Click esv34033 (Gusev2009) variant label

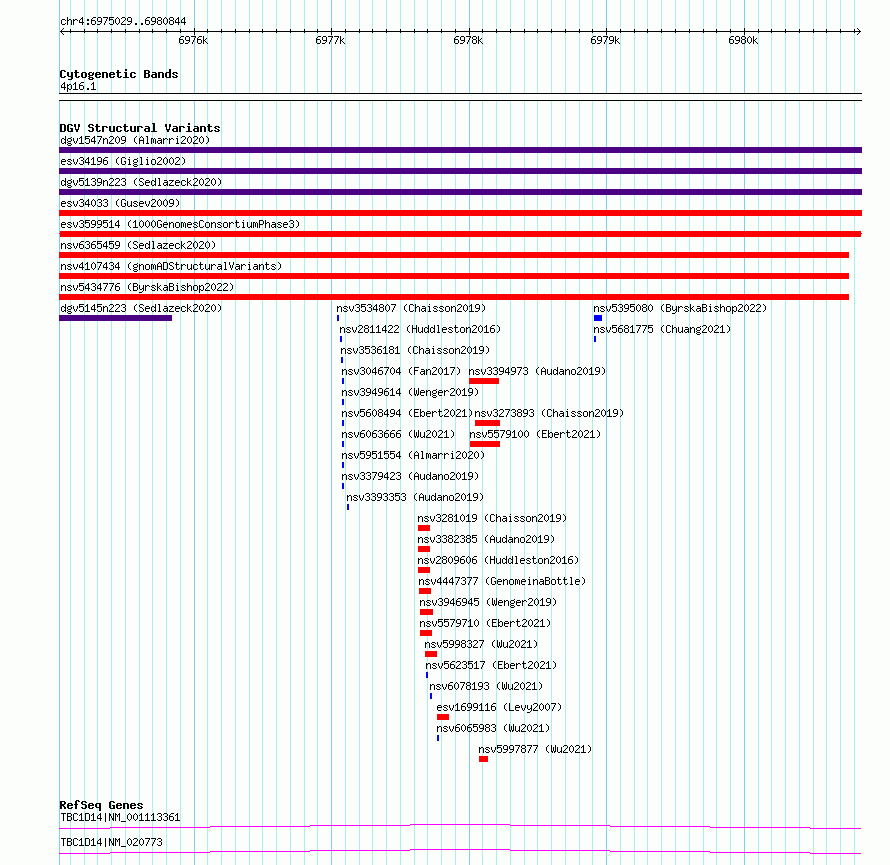click(120, 203)
